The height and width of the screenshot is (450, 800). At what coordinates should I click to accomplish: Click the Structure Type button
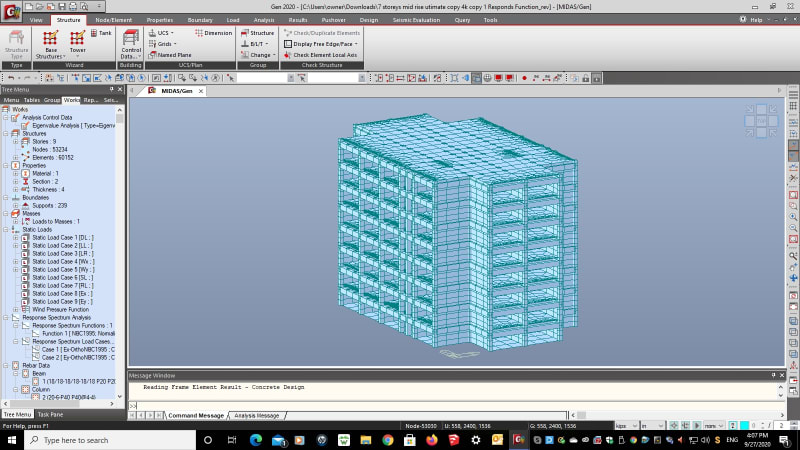tap(16, 44)
